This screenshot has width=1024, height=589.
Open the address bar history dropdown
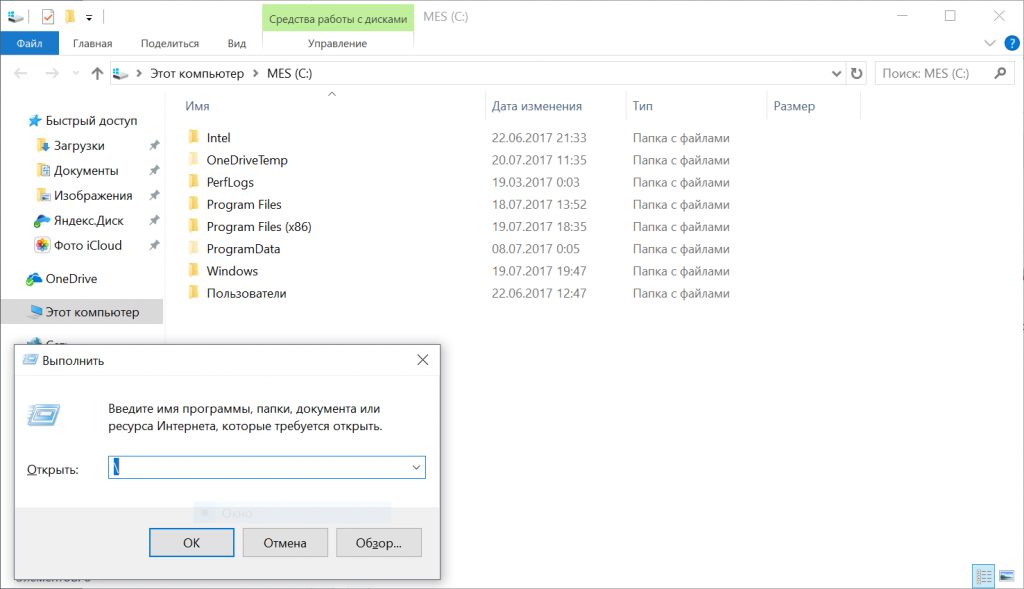(836, 73)
